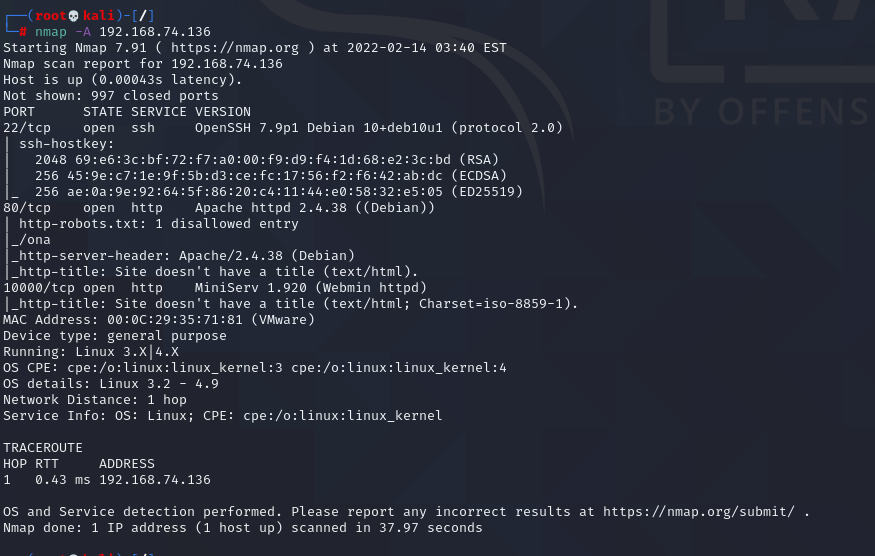Screen dimensions: 875x556
Task: Click the TRACEROUTE heading
Action: point(43,448)
